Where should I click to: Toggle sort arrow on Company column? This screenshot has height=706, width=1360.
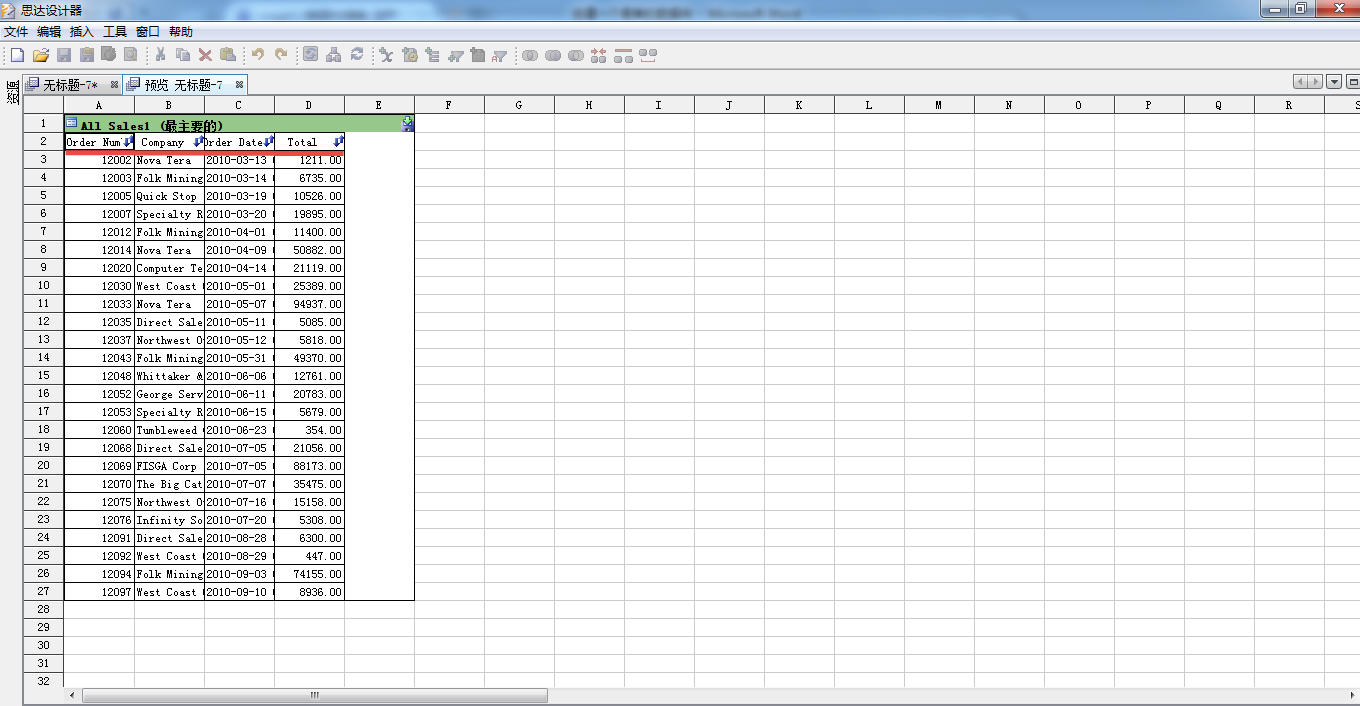coord(198,142)
